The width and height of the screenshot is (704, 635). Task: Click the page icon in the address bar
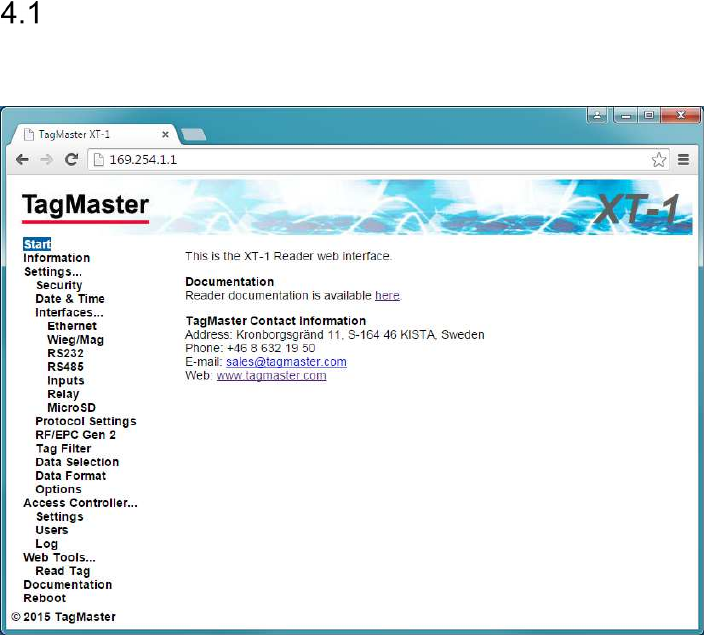[x=98, y=159]
